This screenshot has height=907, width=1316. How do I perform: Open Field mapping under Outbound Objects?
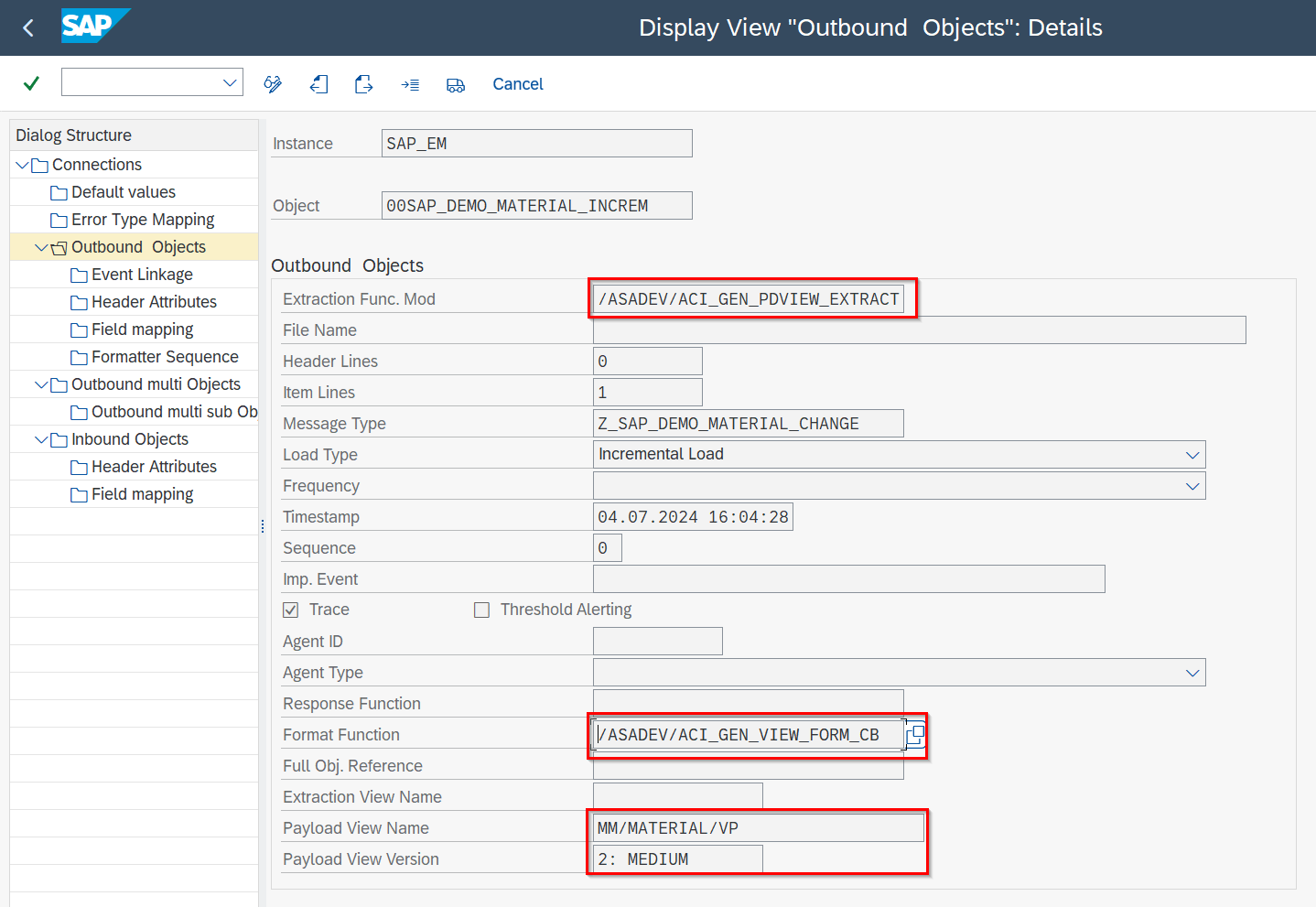click(x=142, y=329)
